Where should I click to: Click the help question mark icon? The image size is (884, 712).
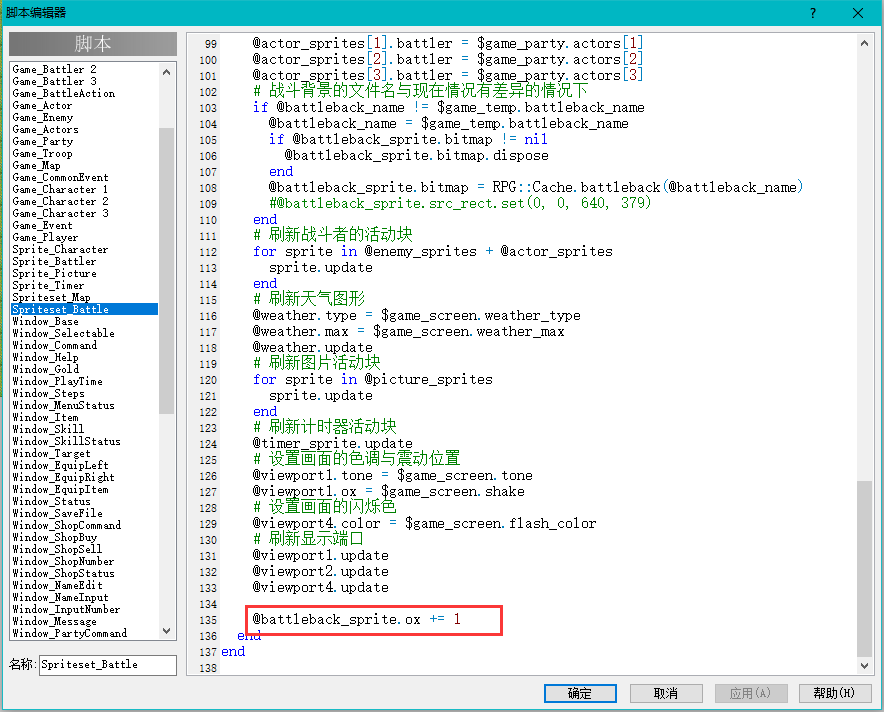pyautogui.click(x=812, y=13)
